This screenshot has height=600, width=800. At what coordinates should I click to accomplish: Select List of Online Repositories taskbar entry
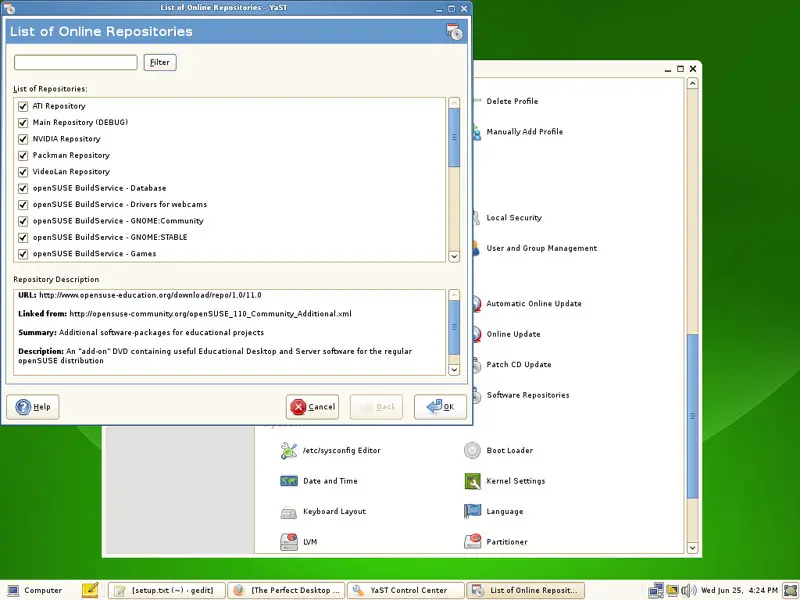(x=525, y=590)
